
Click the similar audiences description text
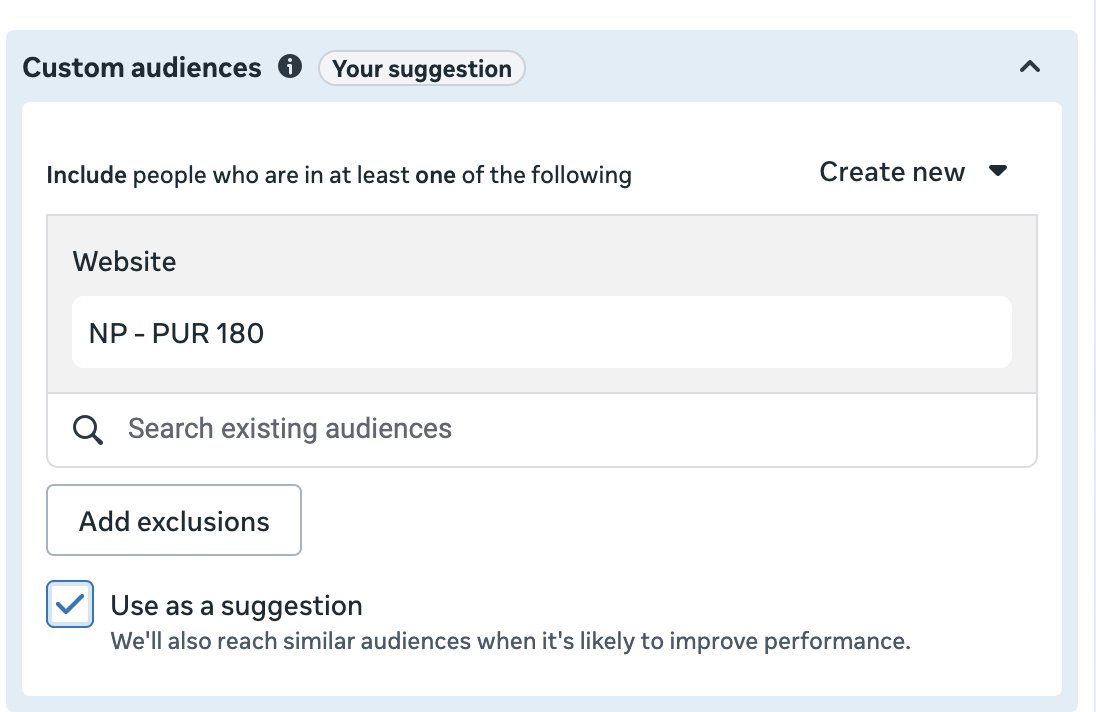click(510, 641)
